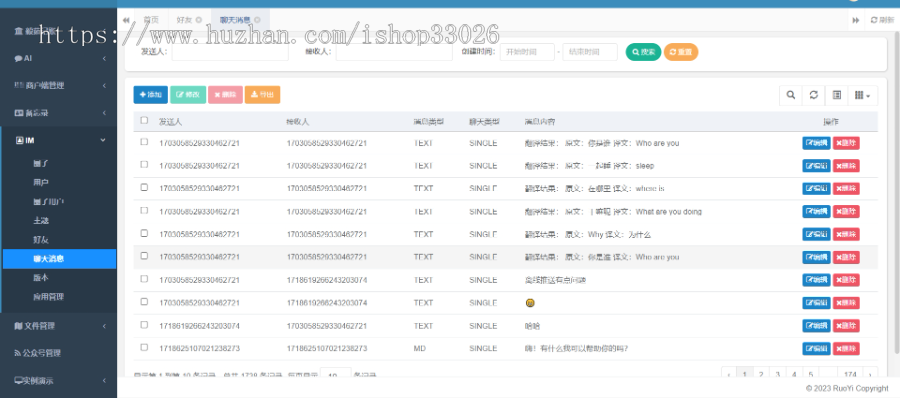Toggle the table search panel magnifier icon
Screen dimensions: 900x398
point(790,95)
